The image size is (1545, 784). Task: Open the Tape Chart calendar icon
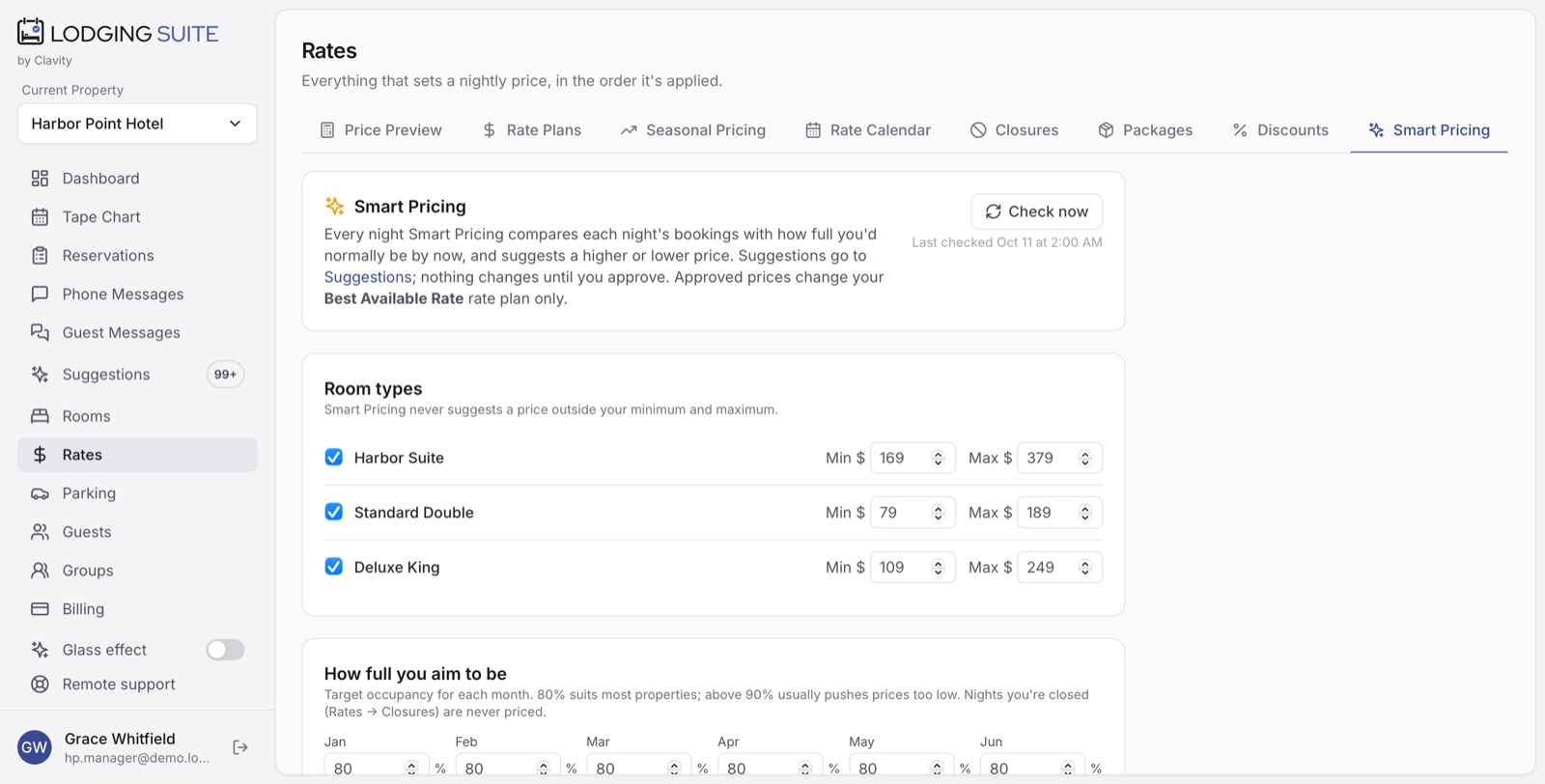click(40, 217)
